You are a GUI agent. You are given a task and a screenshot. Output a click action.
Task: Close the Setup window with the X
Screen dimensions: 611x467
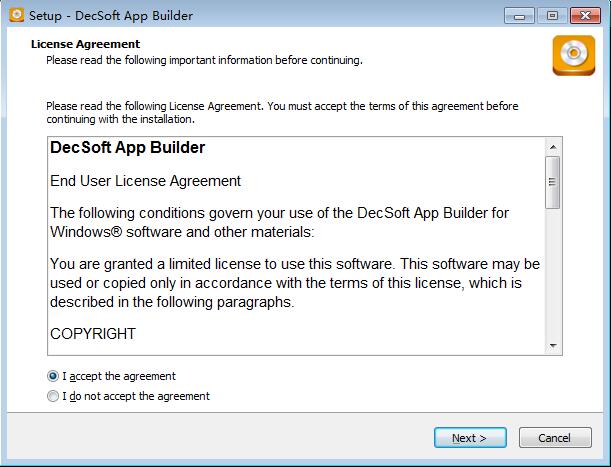(x=581, y=16)
